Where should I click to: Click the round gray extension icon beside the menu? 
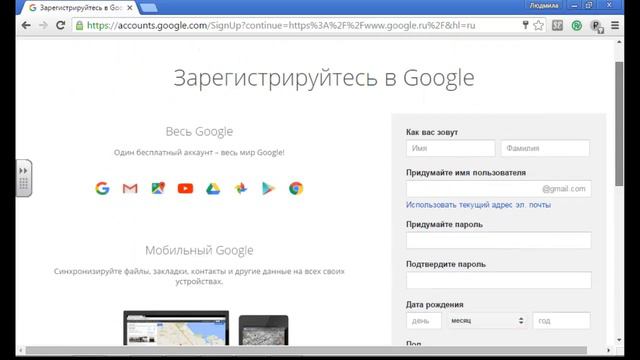(597, 26)
